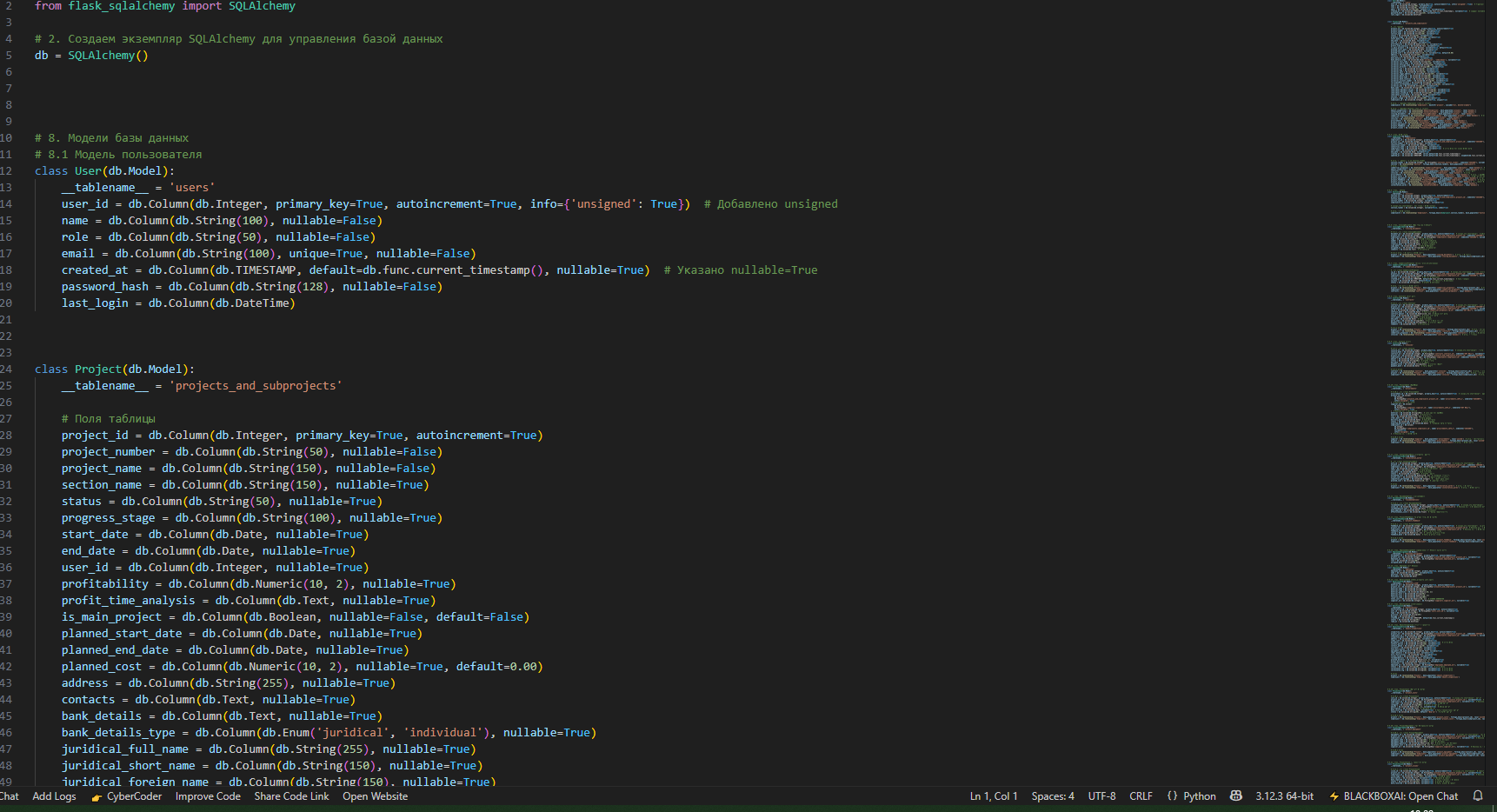This screenshot has height=812, width=1497.
Task: Click the '# 2. Создаем экземпляр SQLAlchemy' comment
Action: tap(239, 39)
